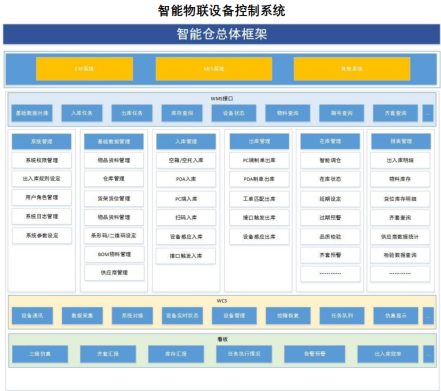Choose 仓库管理 under 基础数据管理
The image size is (441, 391).
(114, 179)
